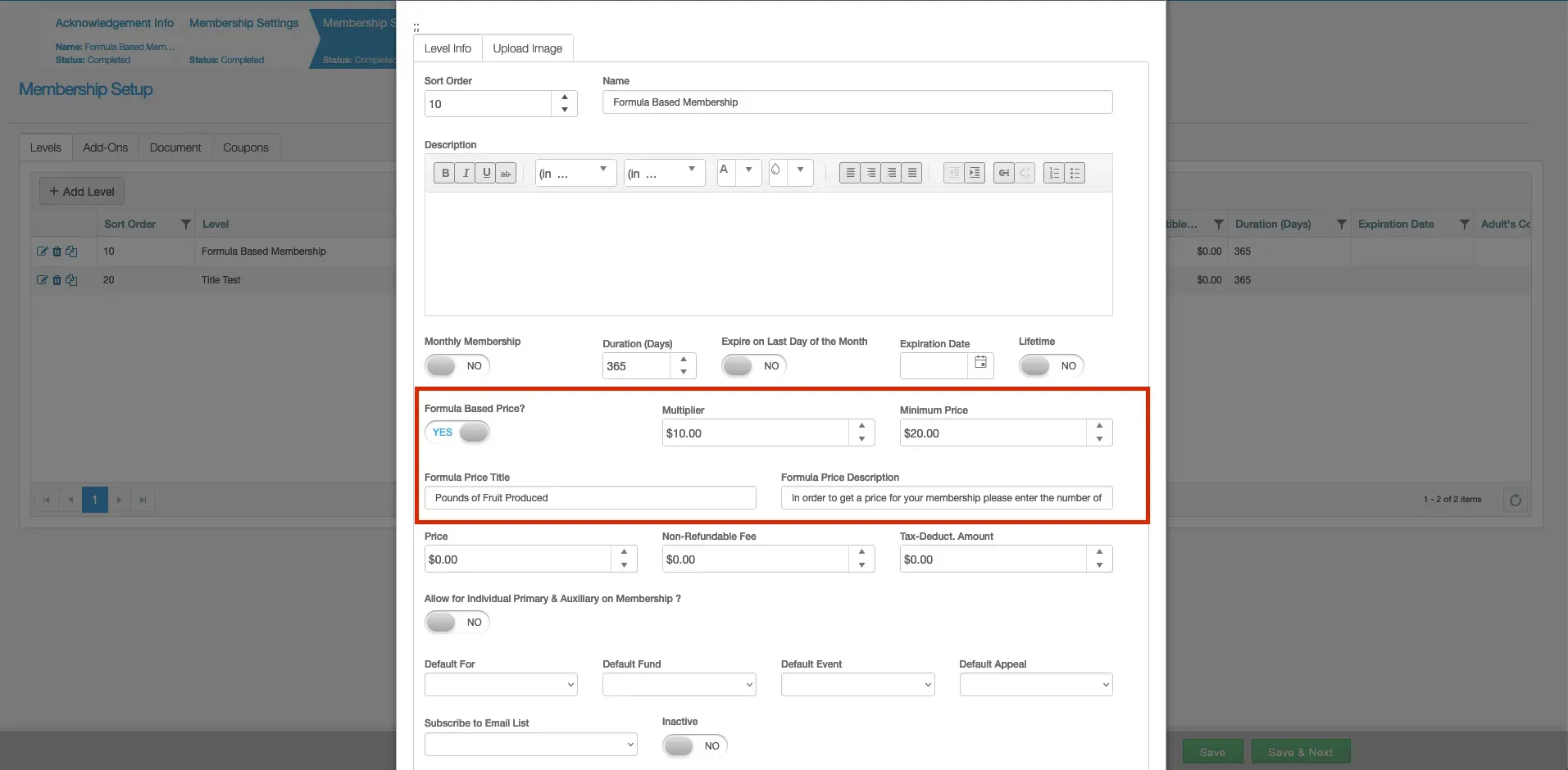
Task: Switch to the Upload Image tab
Action: 528,48
